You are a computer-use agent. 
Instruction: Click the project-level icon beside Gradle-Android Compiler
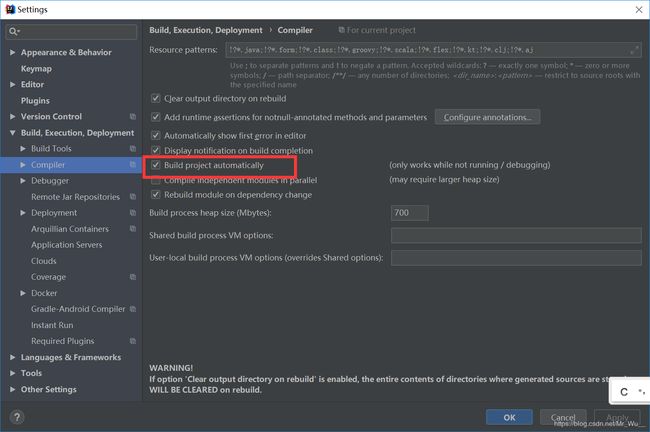[133, 309]
